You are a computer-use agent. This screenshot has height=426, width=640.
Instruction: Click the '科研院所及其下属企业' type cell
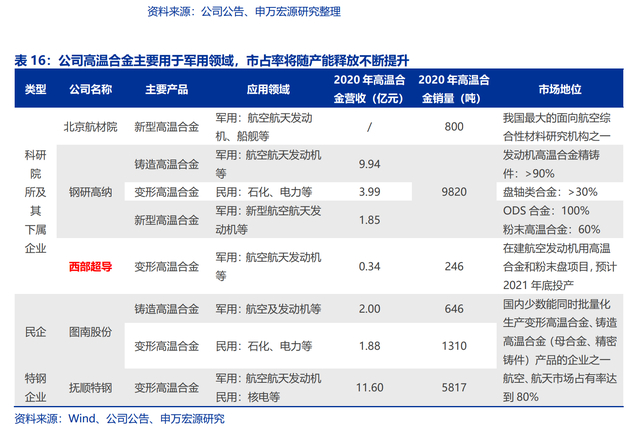(x=36, y=202)
